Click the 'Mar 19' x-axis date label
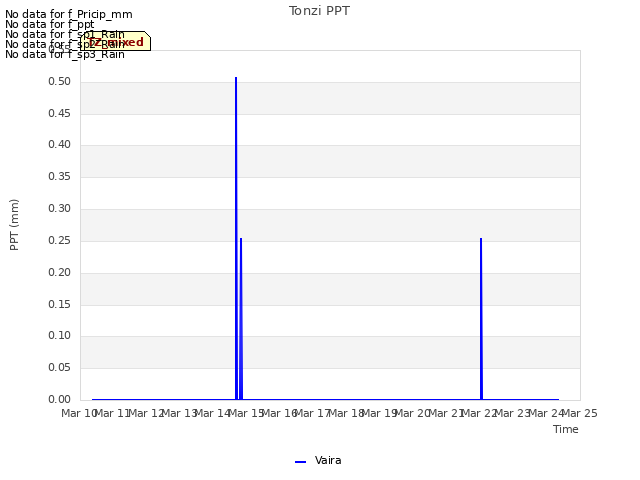 click(380, 413)
